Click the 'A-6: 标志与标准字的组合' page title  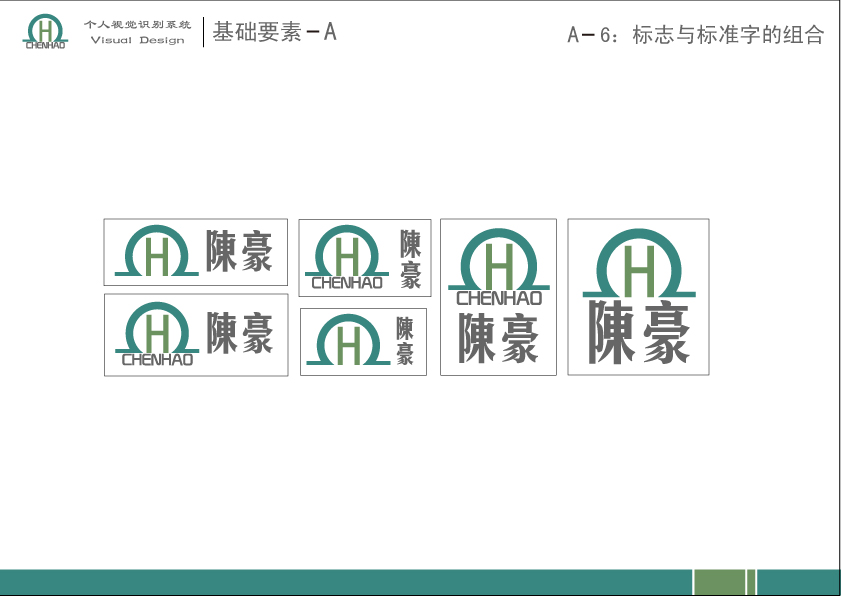[695, 35]
